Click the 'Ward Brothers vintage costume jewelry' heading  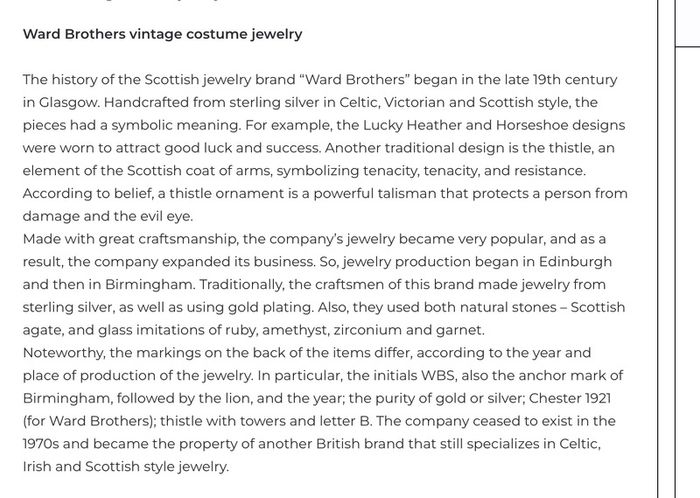coord(162,34)
